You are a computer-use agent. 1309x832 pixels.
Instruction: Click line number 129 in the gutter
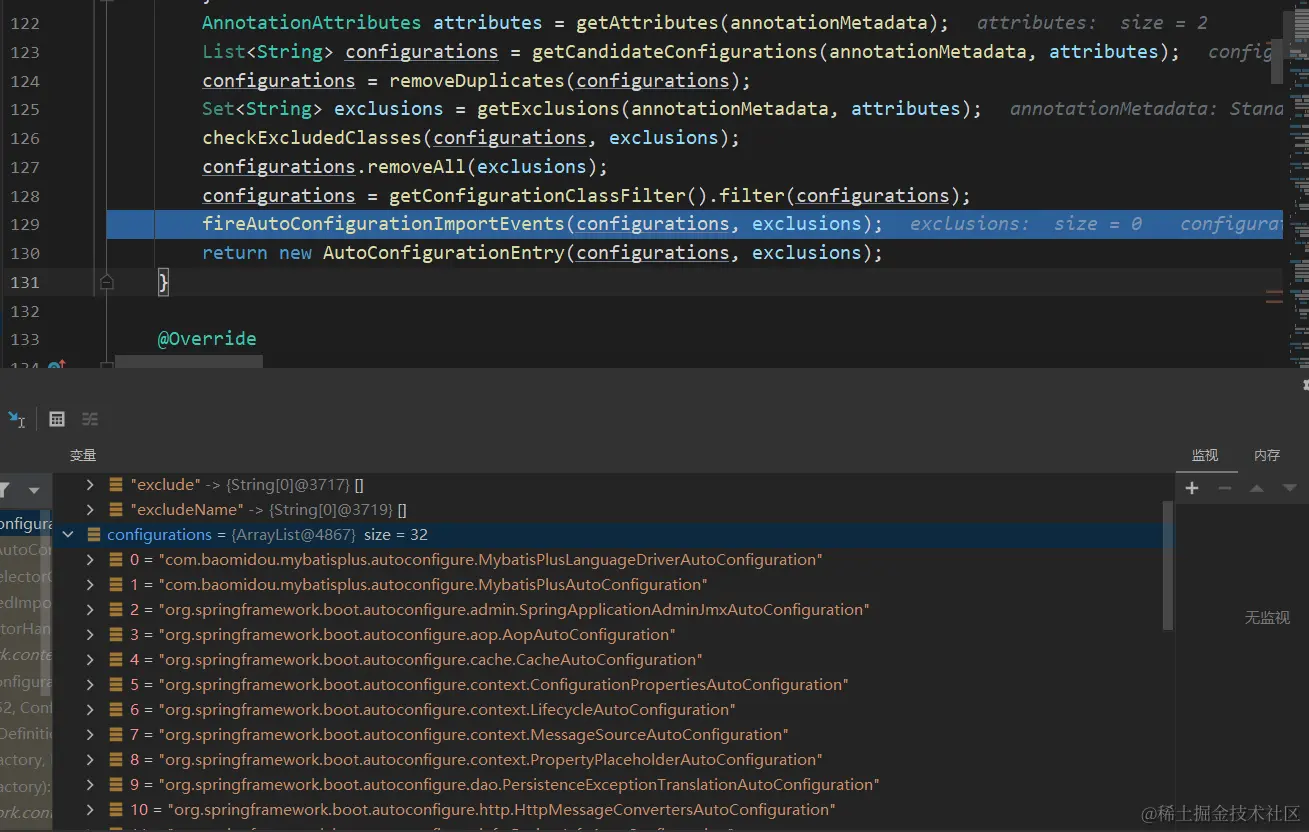[25, 224]
